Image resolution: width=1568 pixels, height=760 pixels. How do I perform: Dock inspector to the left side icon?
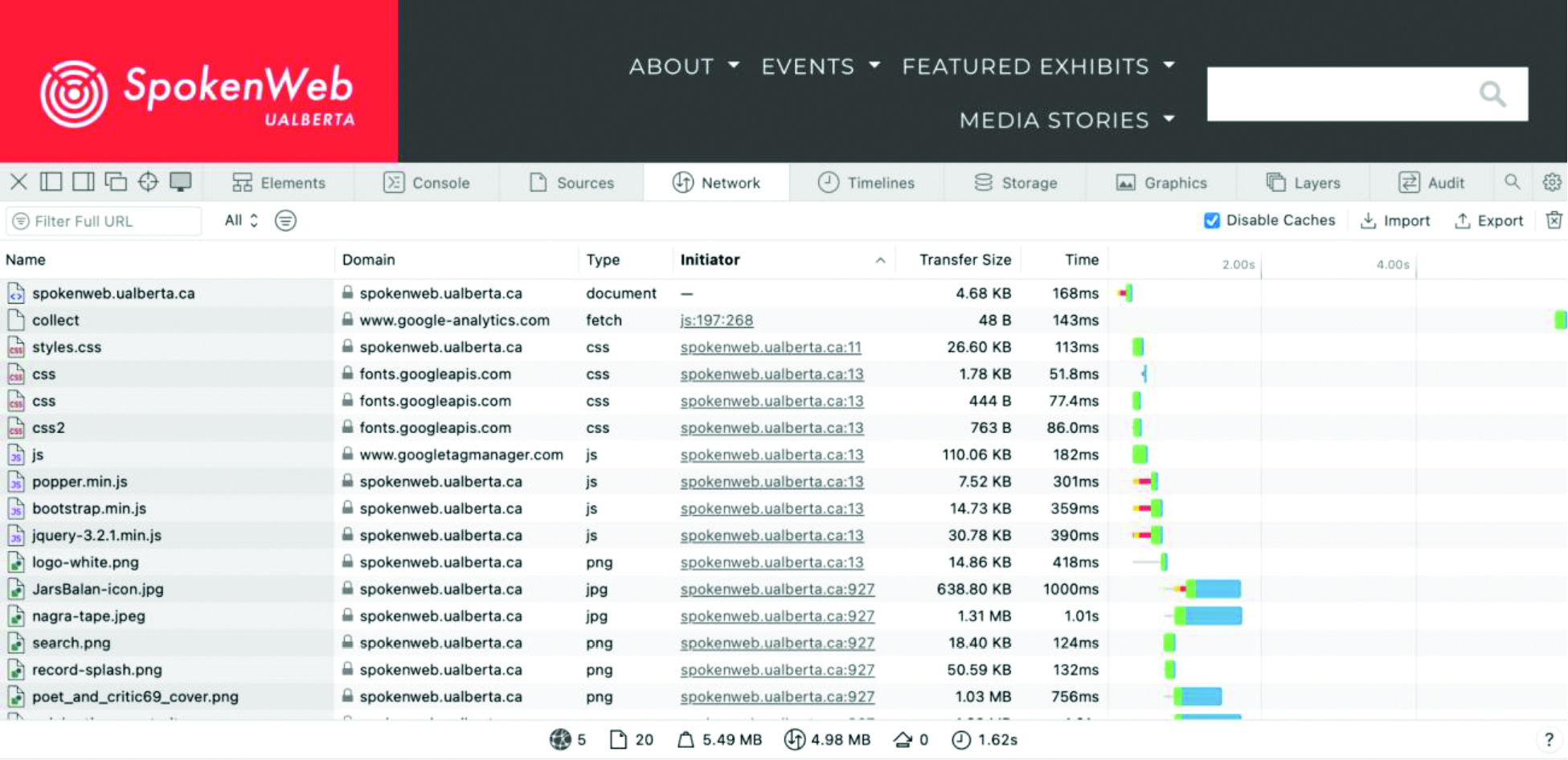click(51, 182)
